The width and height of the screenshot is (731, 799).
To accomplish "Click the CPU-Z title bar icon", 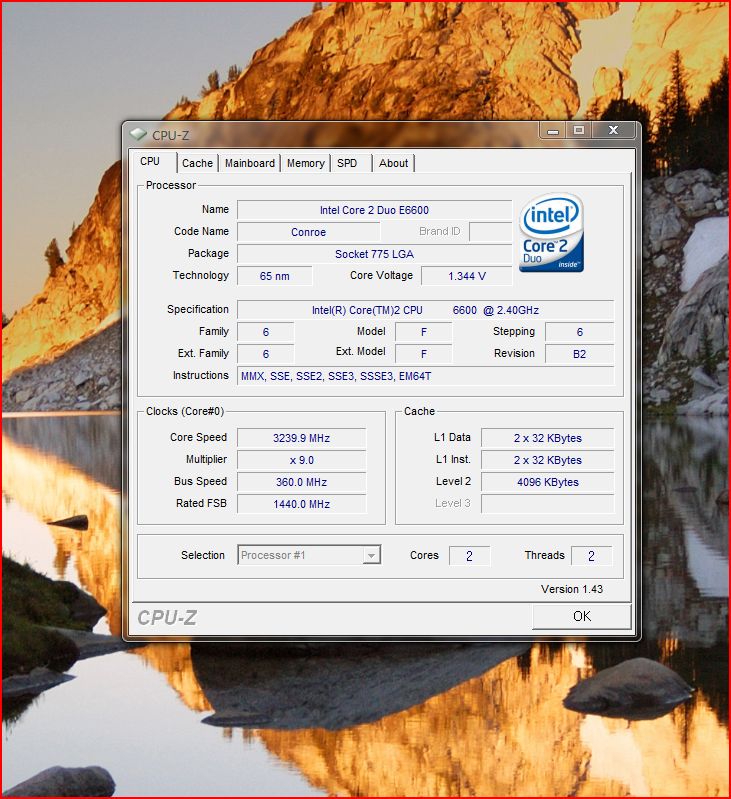I will [x=139, y=134].
